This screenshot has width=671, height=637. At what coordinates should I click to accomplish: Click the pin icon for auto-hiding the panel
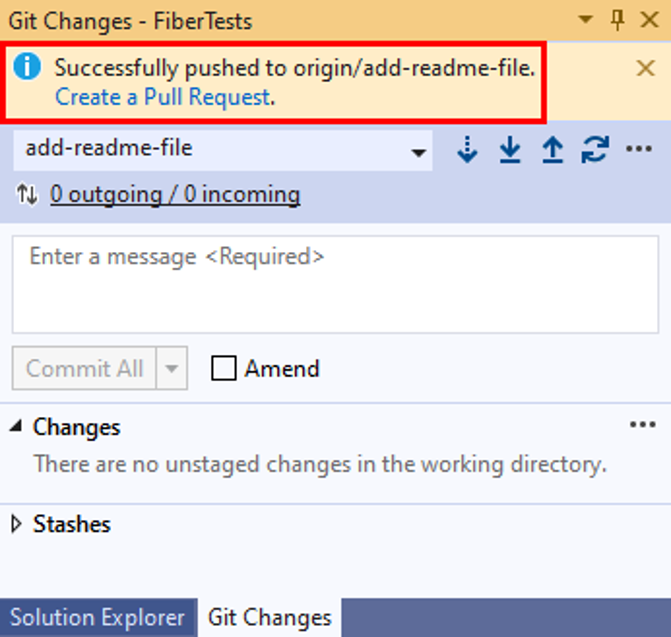pyautogui.click(x=617, y=20)
